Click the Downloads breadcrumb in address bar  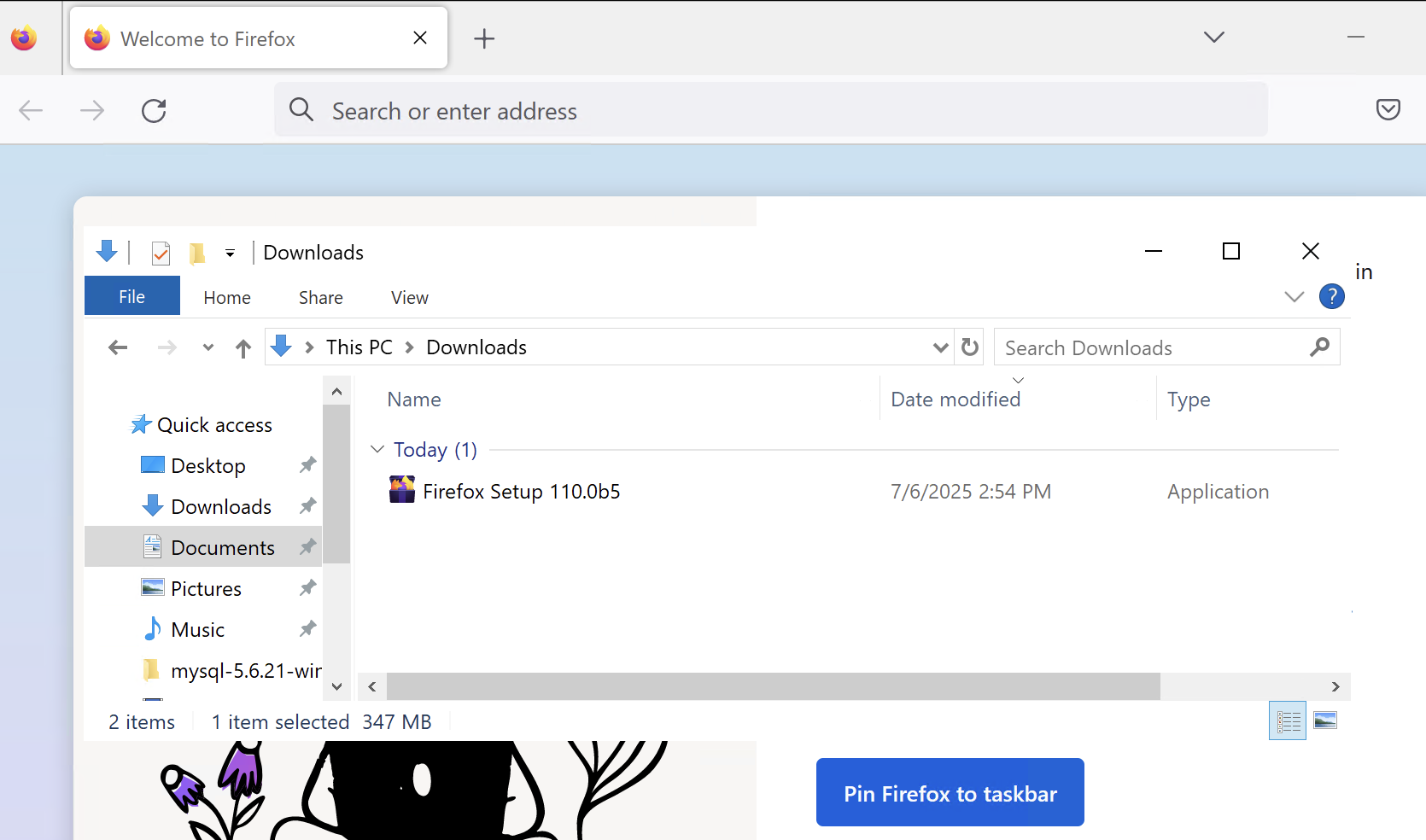(476, 347)
